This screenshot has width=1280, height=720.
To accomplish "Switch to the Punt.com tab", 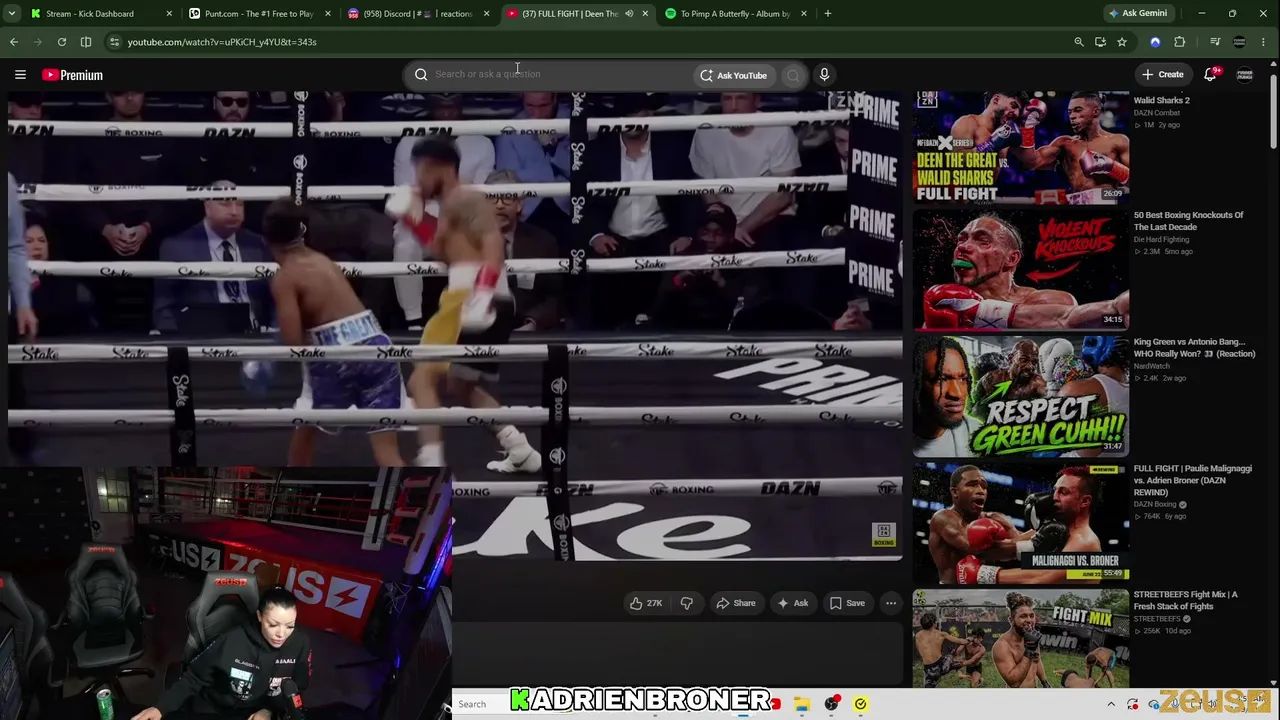I will tap(259, 14).
